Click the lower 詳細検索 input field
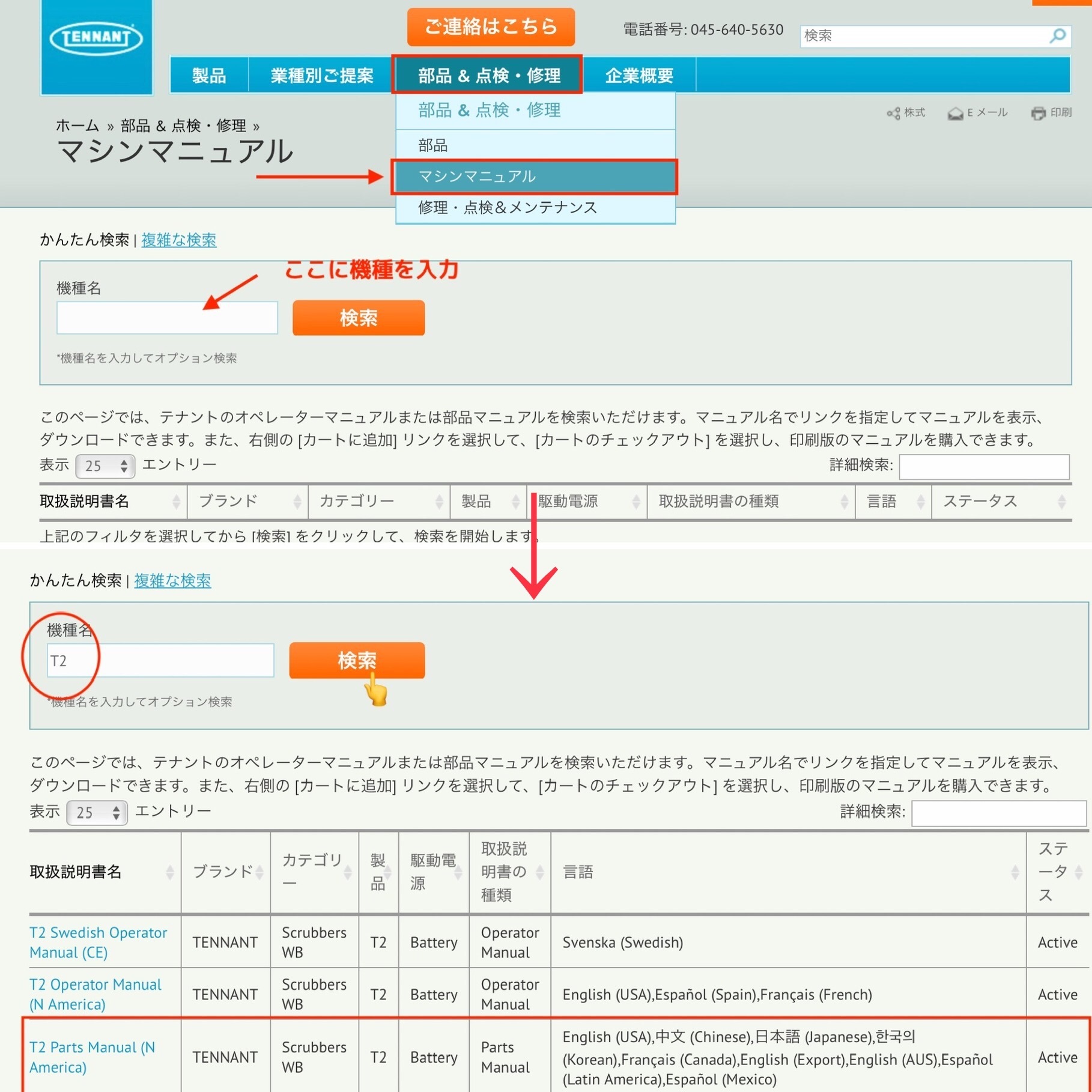The width and height of the screenshot is (1092, 1092). click(x=998, y=813)
